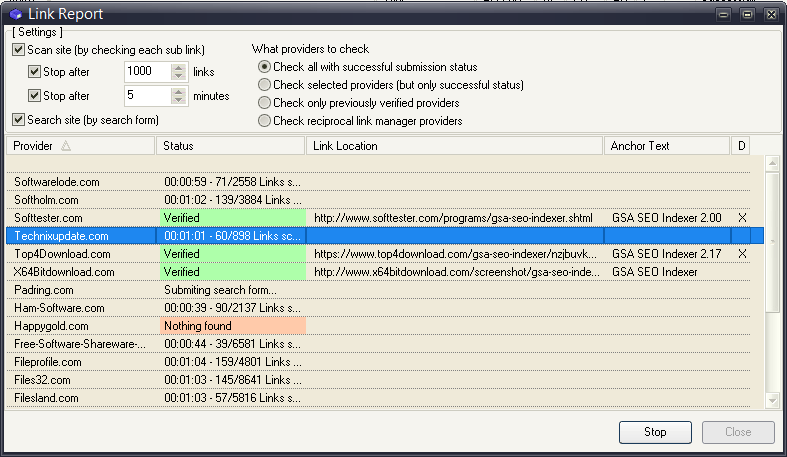Screen dimensions: 787x457
Task: Sort by the Status column header
Action: coord(231,146)
